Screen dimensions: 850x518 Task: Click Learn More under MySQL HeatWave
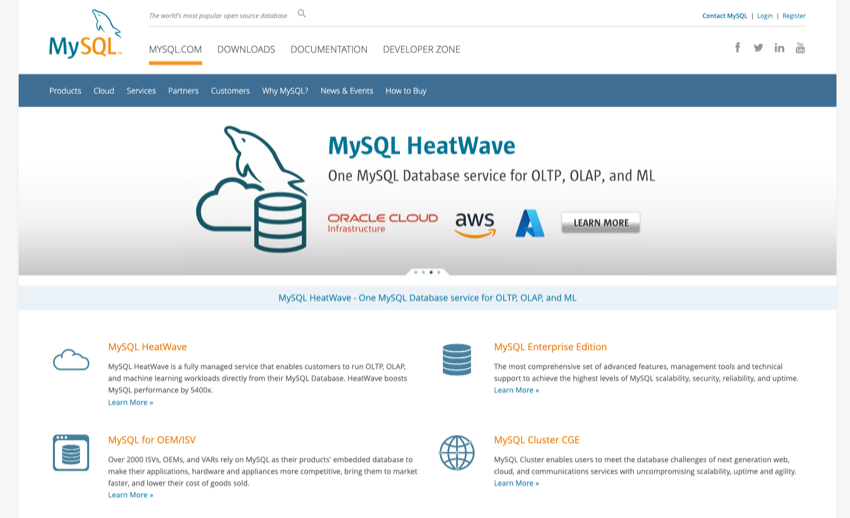click(x=131, y=402)
